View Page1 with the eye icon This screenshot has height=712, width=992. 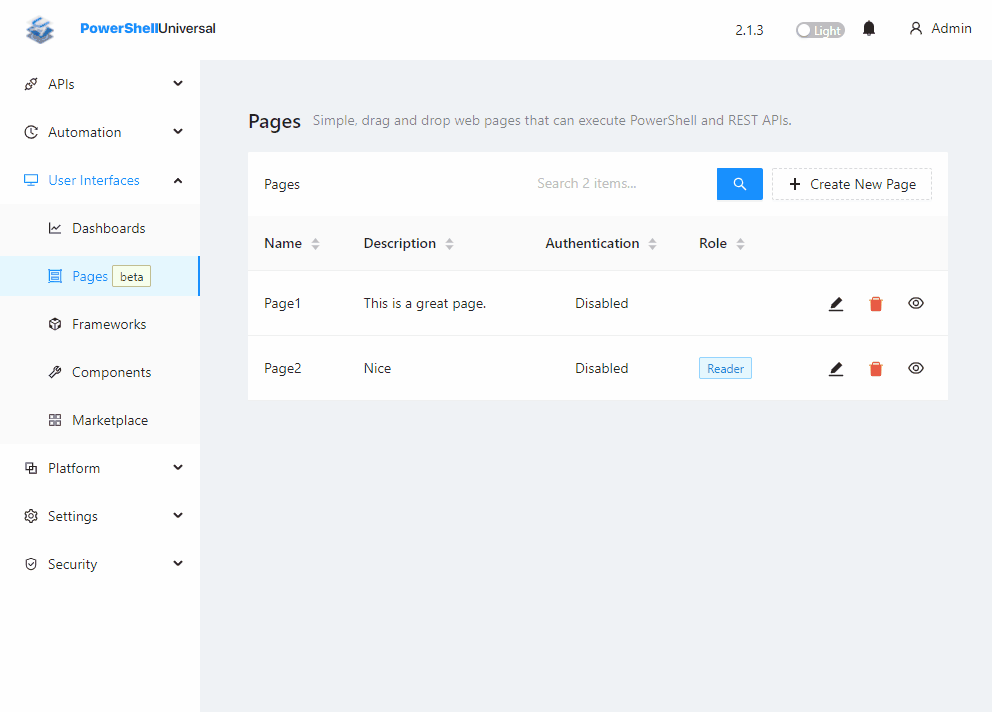tap(915, 303)
